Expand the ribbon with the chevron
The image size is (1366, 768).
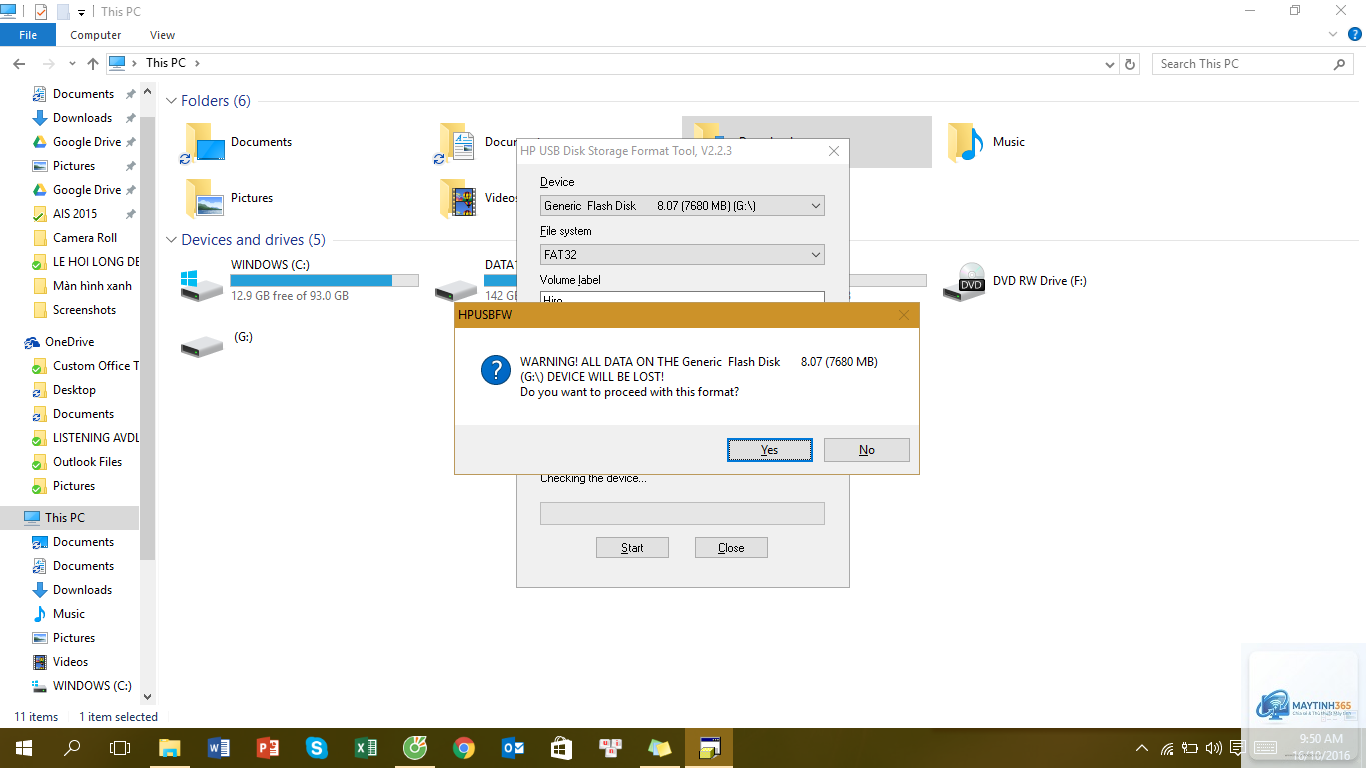1332,34
